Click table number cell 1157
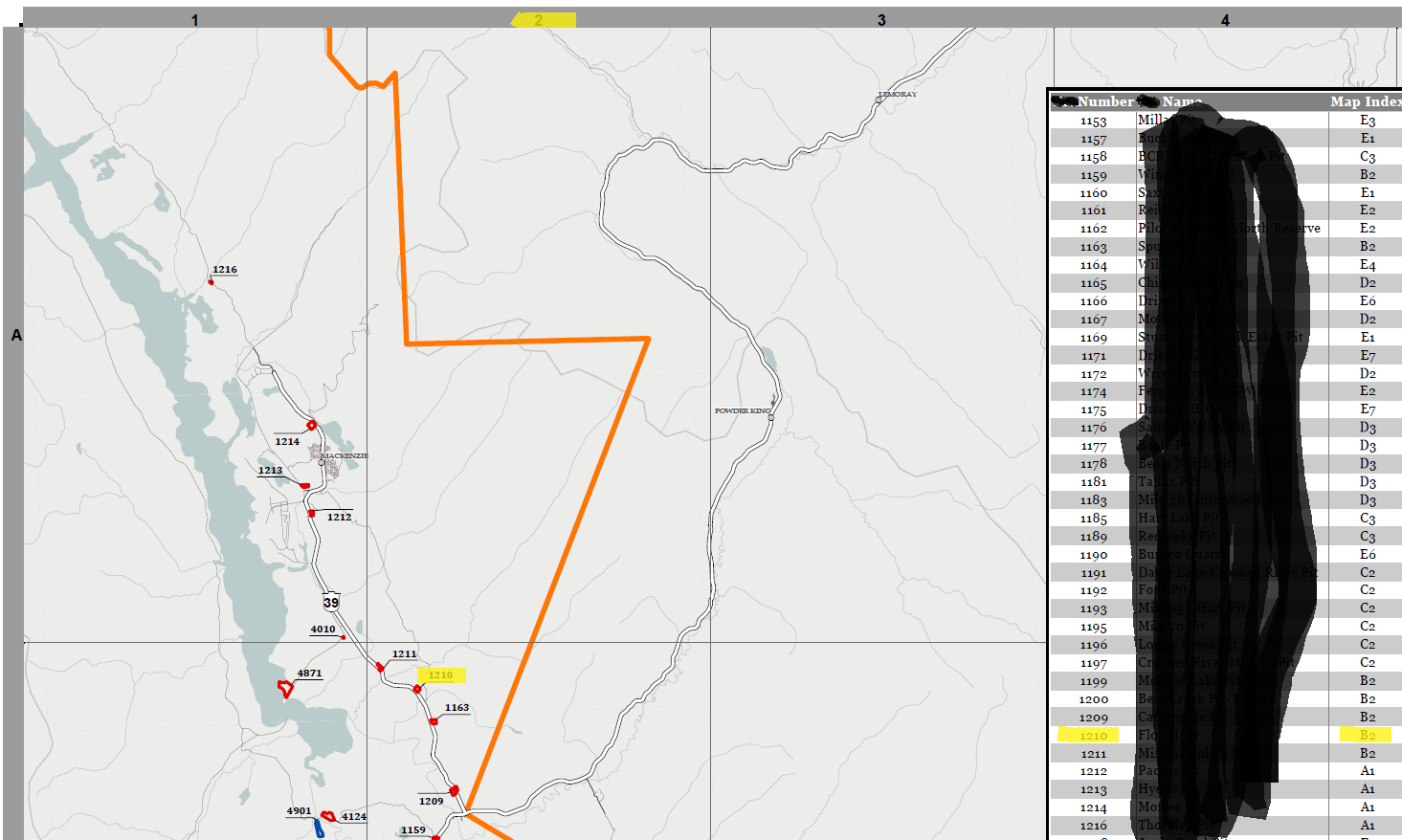Image resolution: width=1402 pixels, height=840 pixels. pos(1093,139)
